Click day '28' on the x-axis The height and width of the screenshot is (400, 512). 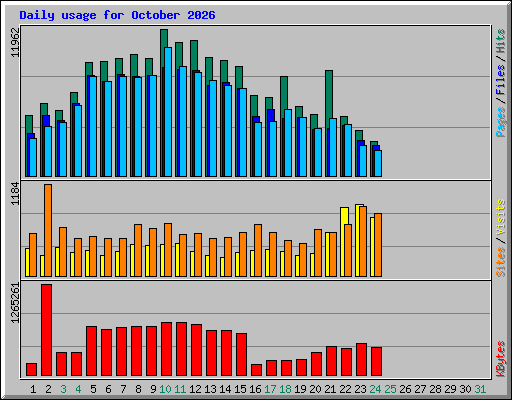click(x=435, y=389)
